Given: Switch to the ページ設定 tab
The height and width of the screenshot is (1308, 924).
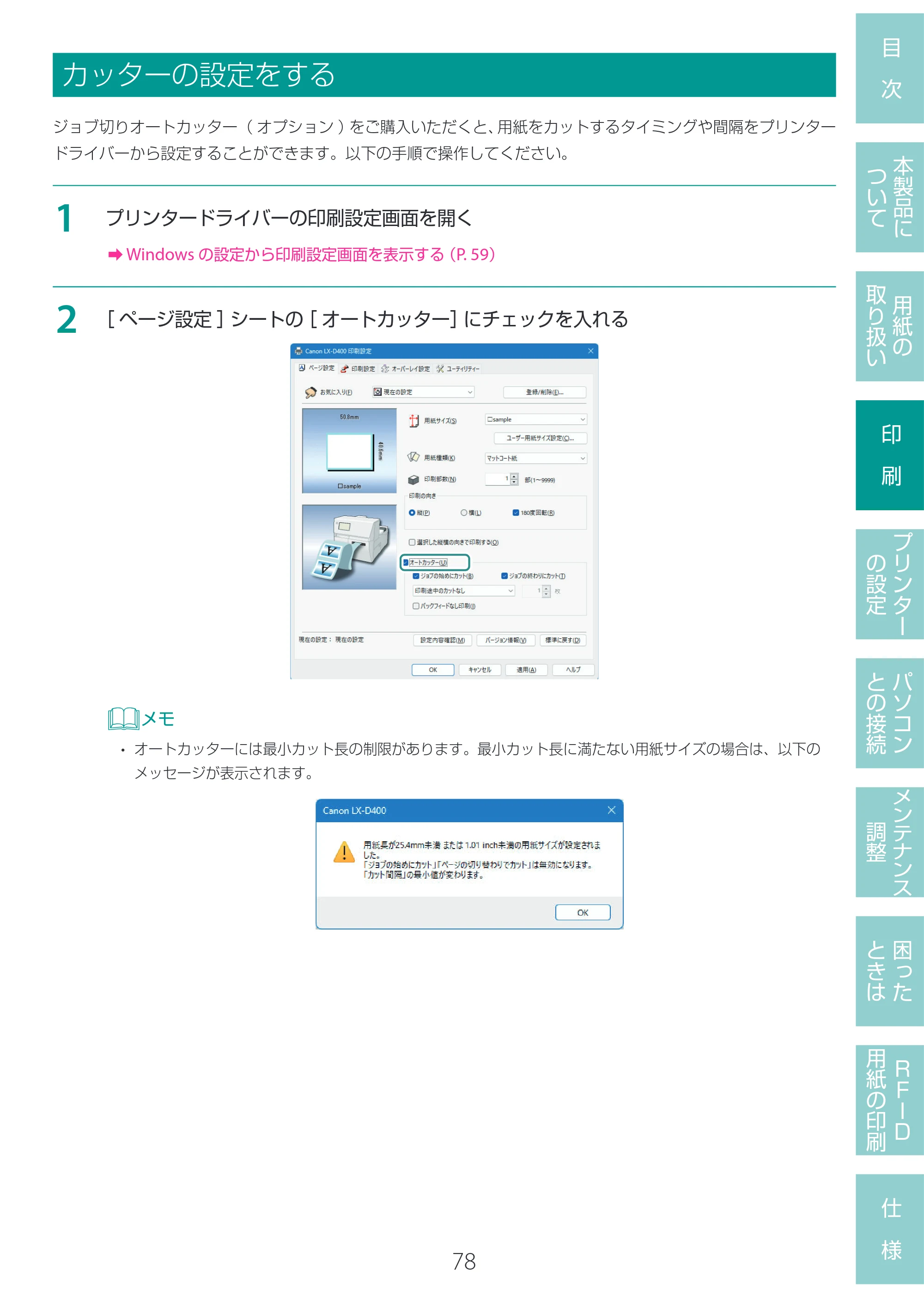Looking at the screenshot, I should point(317,368).
